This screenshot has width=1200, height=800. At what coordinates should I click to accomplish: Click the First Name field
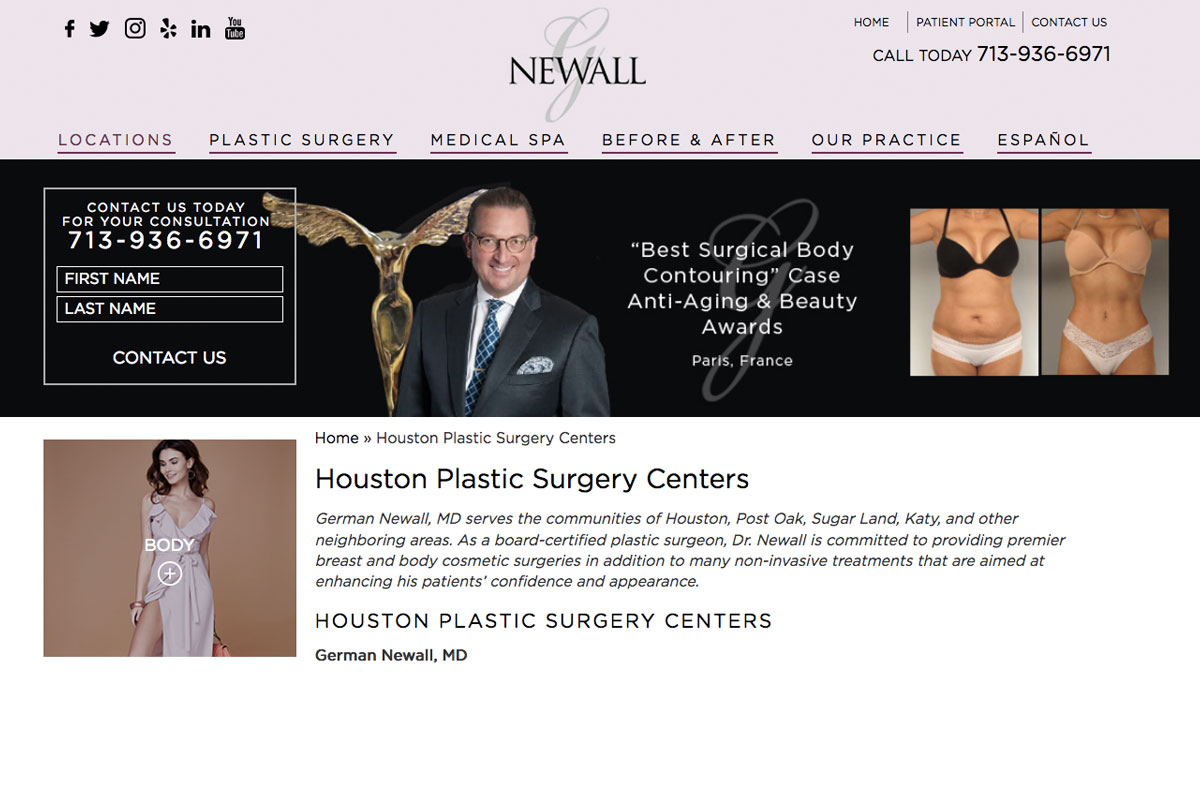[x=170, y=279]
